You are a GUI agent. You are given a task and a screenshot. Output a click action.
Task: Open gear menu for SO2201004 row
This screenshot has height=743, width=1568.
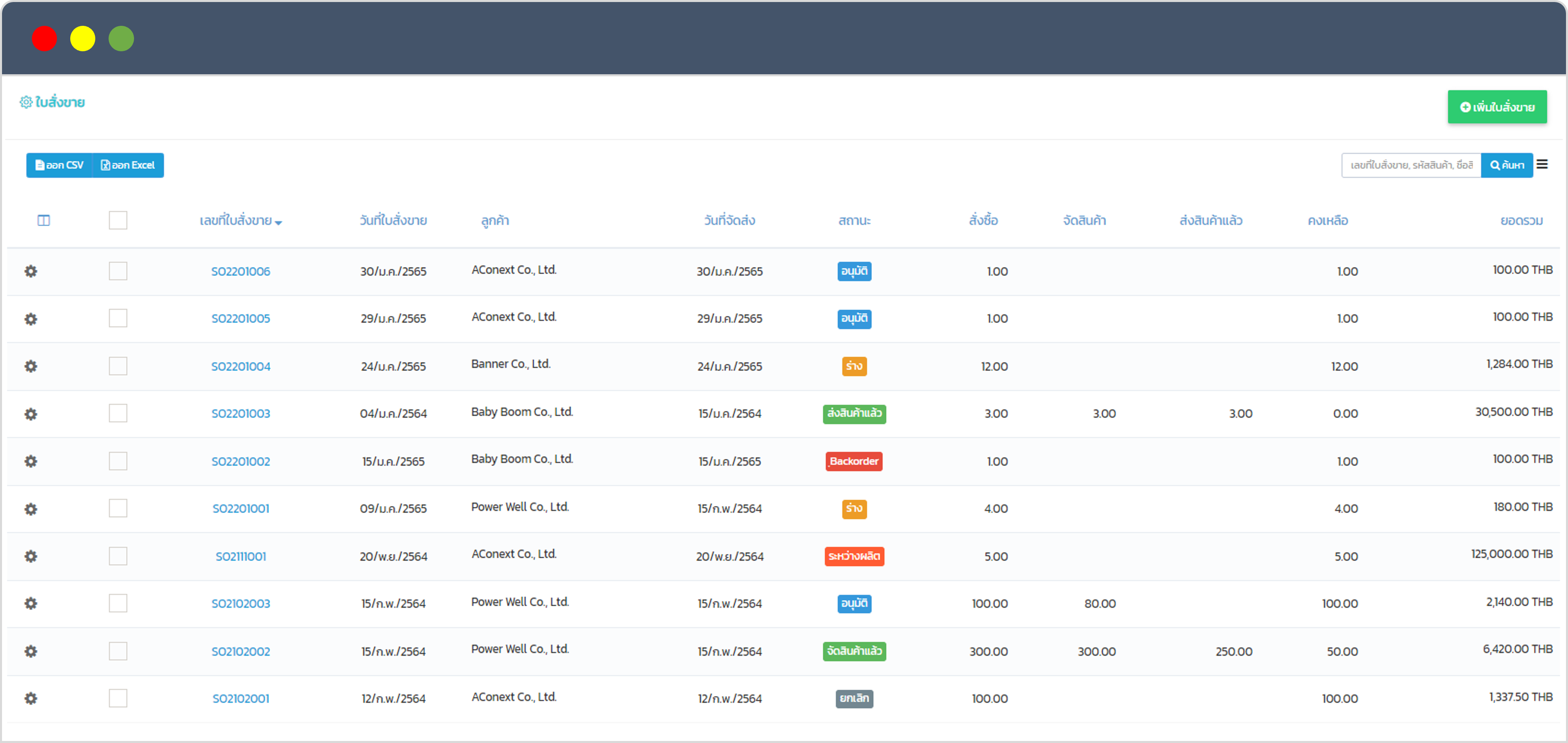30,366
